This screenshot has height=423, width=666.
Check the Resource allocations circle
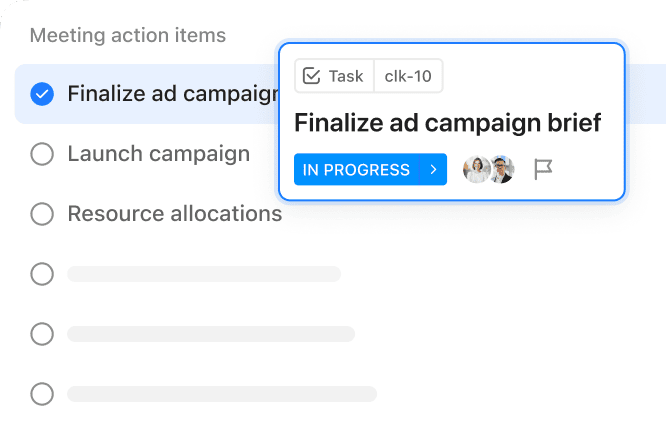pos(42,214)
